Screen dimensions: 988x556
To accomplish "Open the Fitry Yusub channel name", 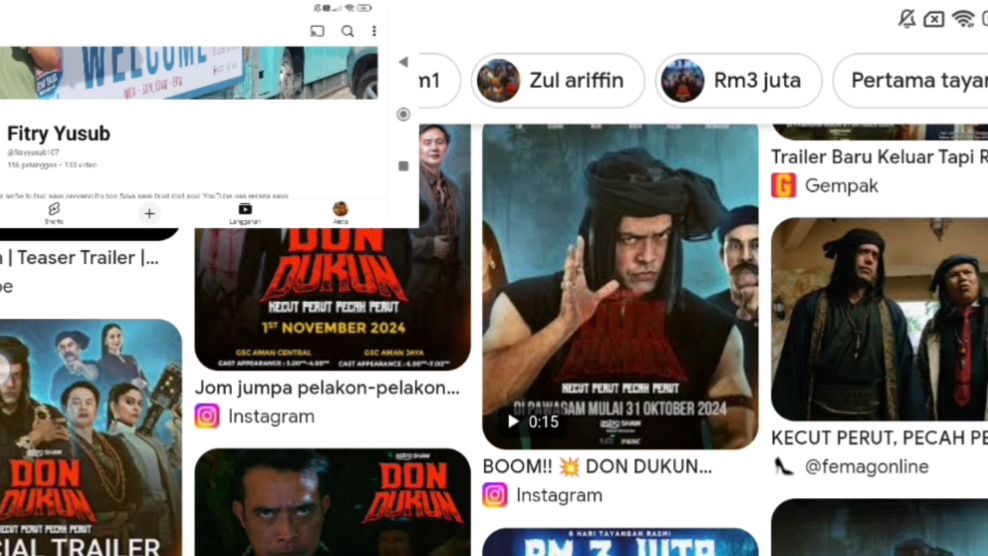I will (x=59, y=134).
